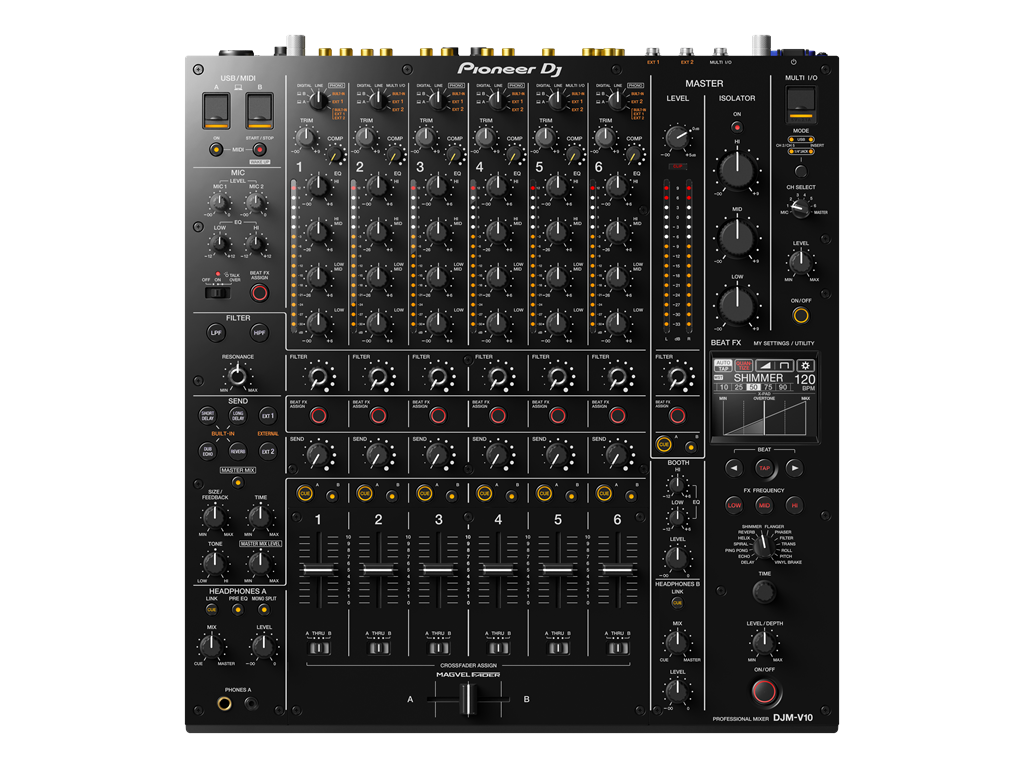The height and width of the screenshot is (768, 1024).
Task: Click the Magvel crossfader handle
Action: point(467,700)
